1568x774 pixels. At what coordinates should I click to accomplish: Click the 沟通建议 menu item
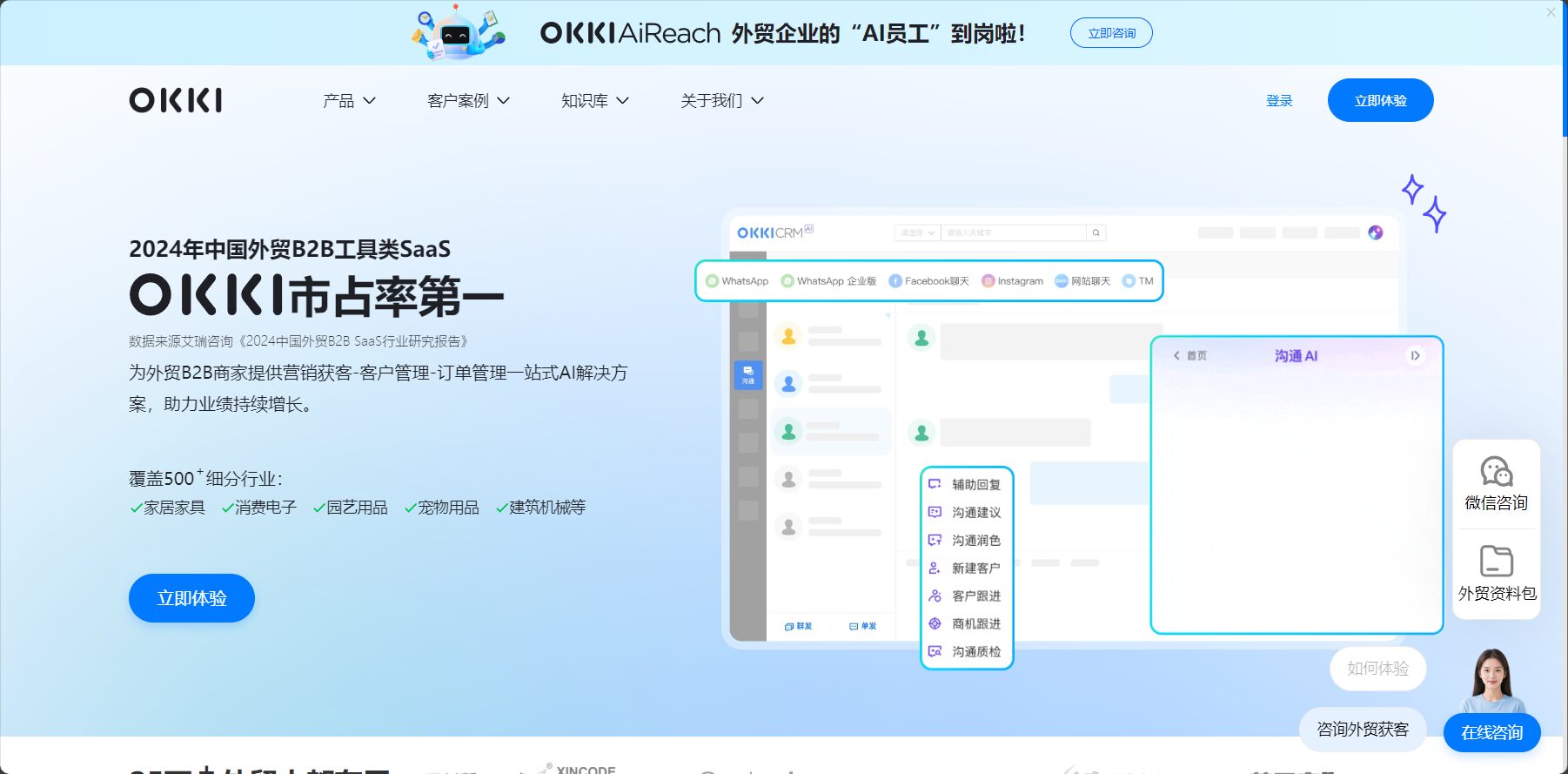point(966,513)
